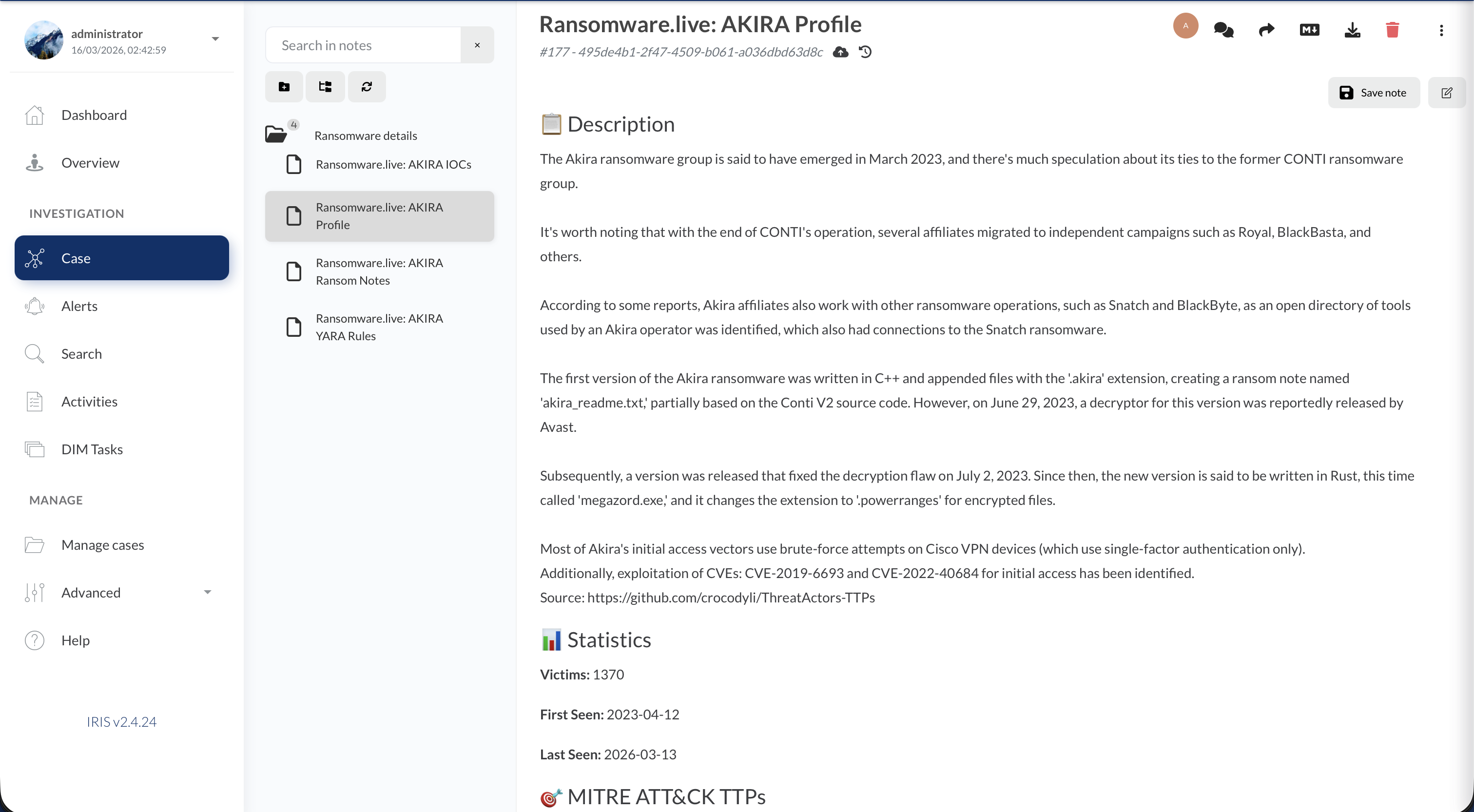Open the note comments panel
Image resolution: width=1474 pixels, height=812 pixels.
[1224, 29]
